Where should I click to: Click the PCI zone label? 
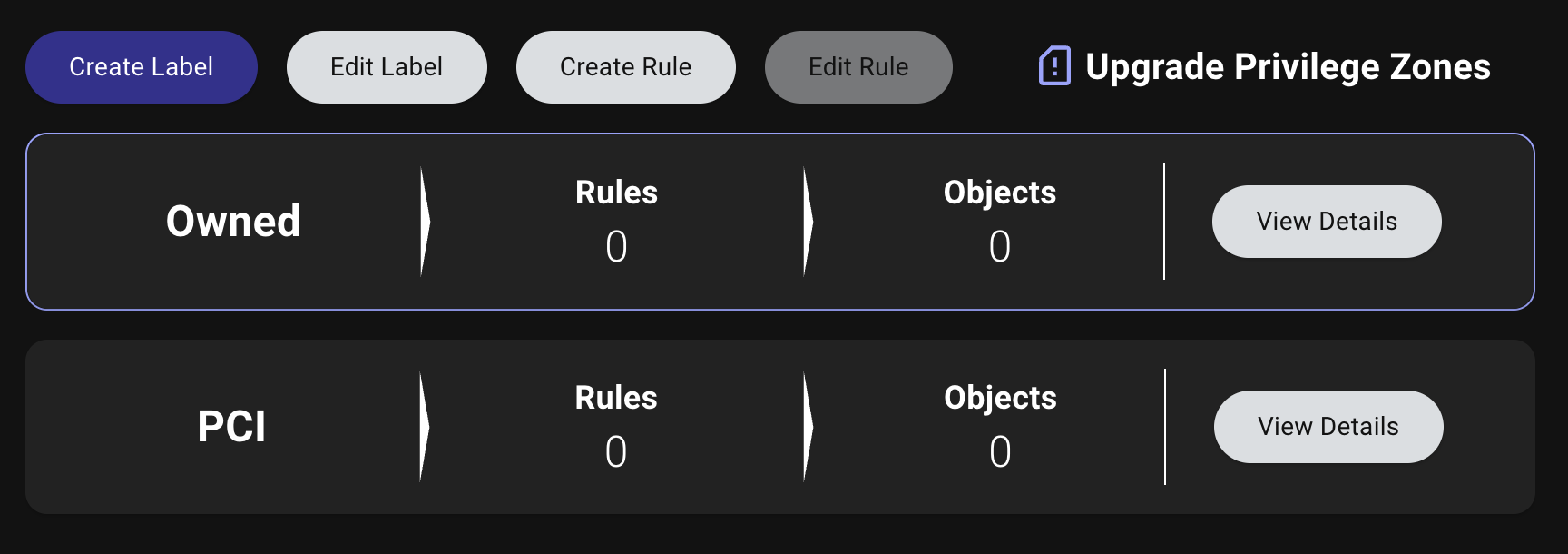(x=232, y=425)
